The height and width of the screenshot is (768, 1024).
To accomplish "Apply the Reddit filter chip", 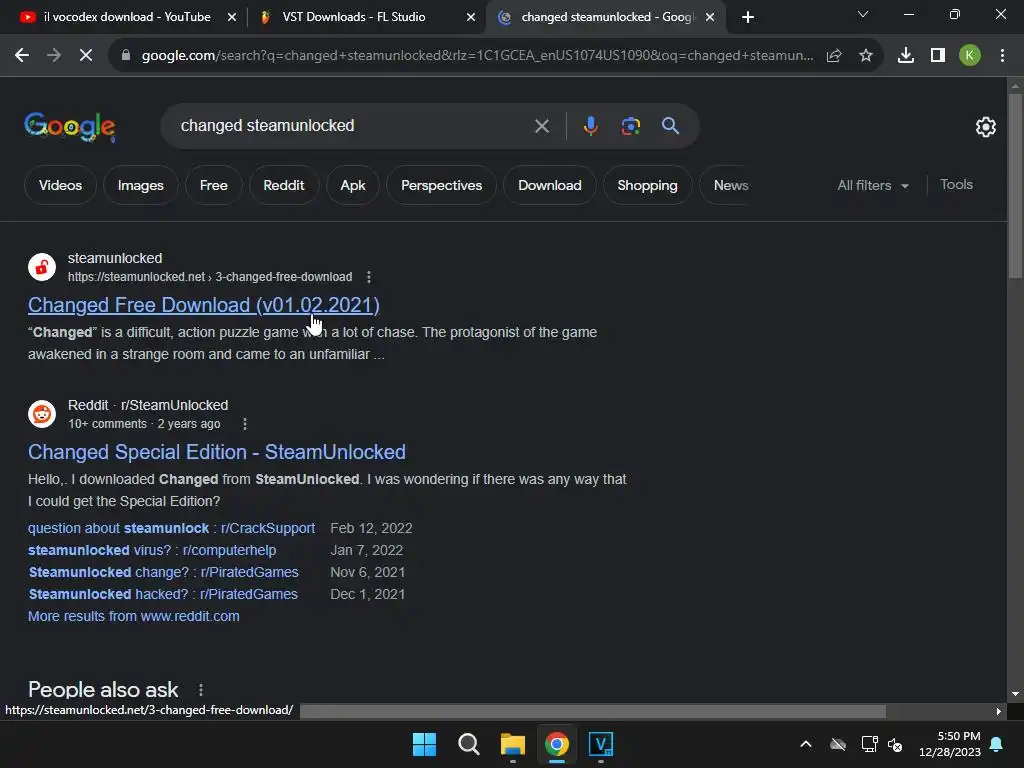I will point(283,185).
